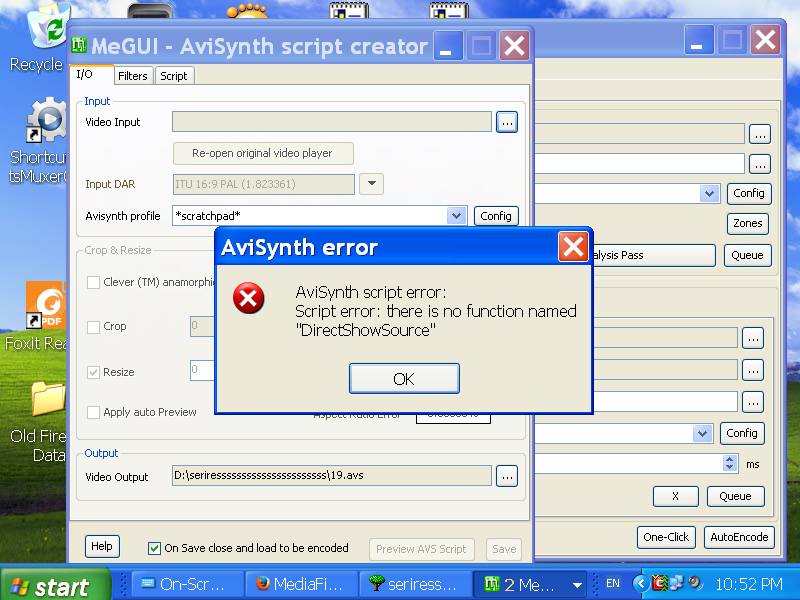Minimize the rear MeGUI main window
800x600 pixels.
tap(698, 40)
